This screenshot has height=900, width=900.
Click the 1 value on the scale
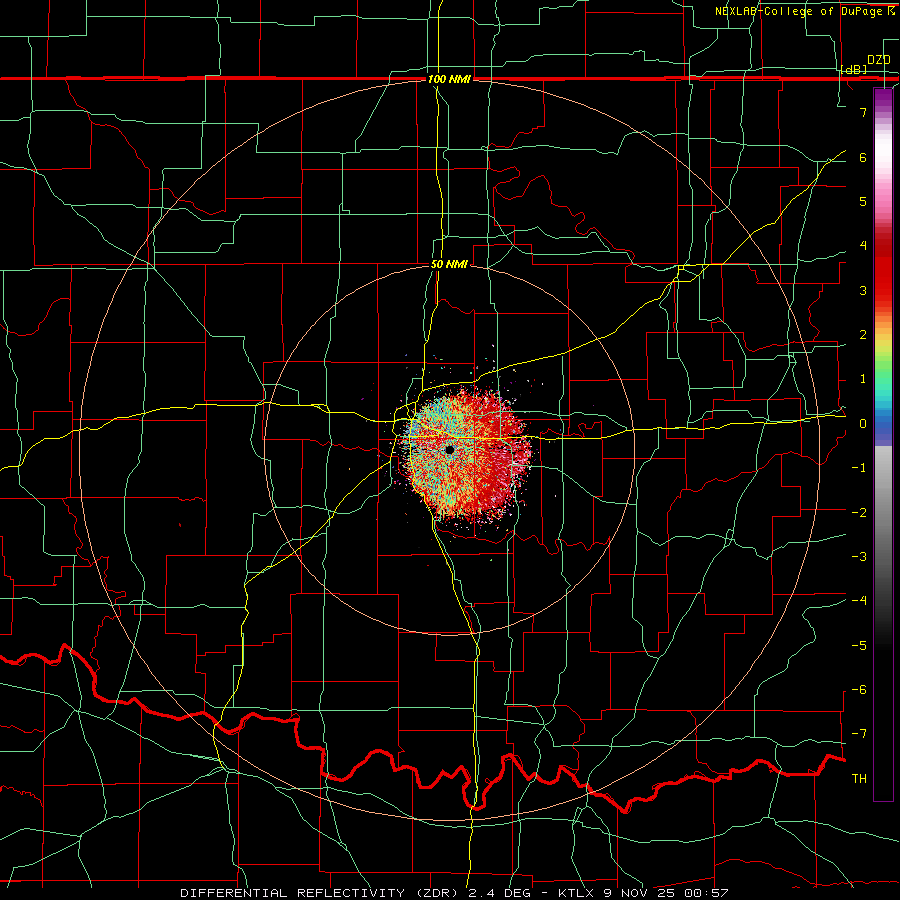(863, 379)
